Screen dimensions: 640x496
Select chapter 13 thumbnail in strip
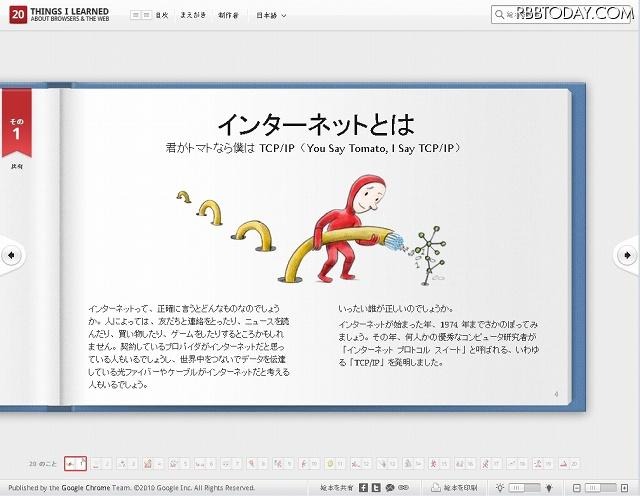tap(387, 464)
